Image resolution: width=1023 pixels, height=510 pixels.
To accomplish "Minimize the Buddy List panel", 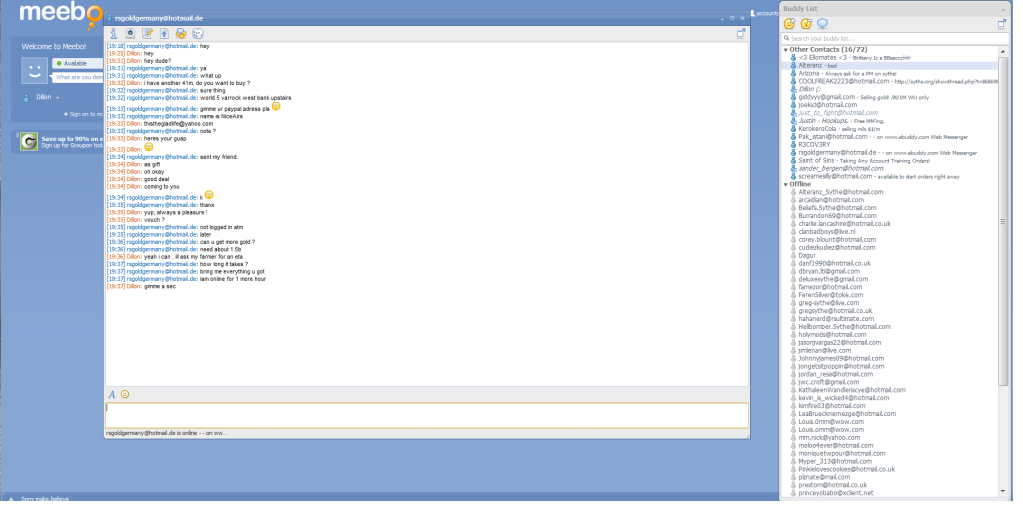I will coord(1003,9).
